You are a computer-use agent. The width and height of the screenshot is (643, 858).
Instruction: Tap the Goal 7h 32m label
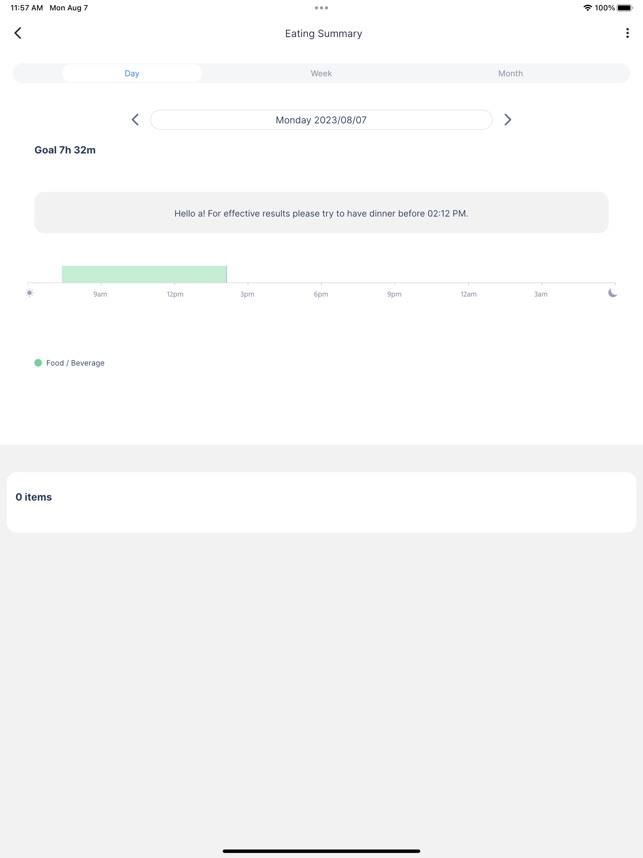point(65,150)
